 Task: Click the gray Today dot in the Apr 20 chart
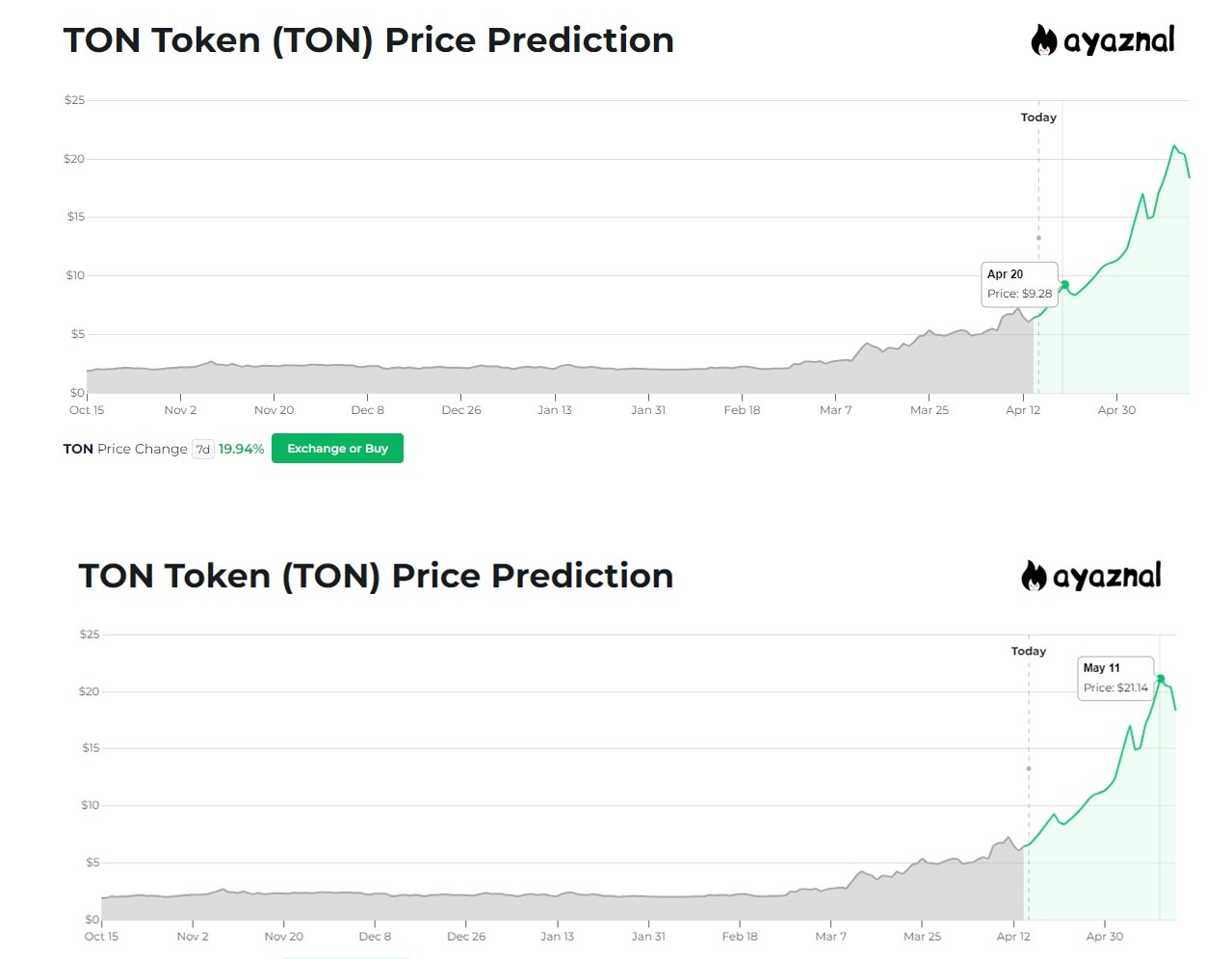click(1038, 238)
